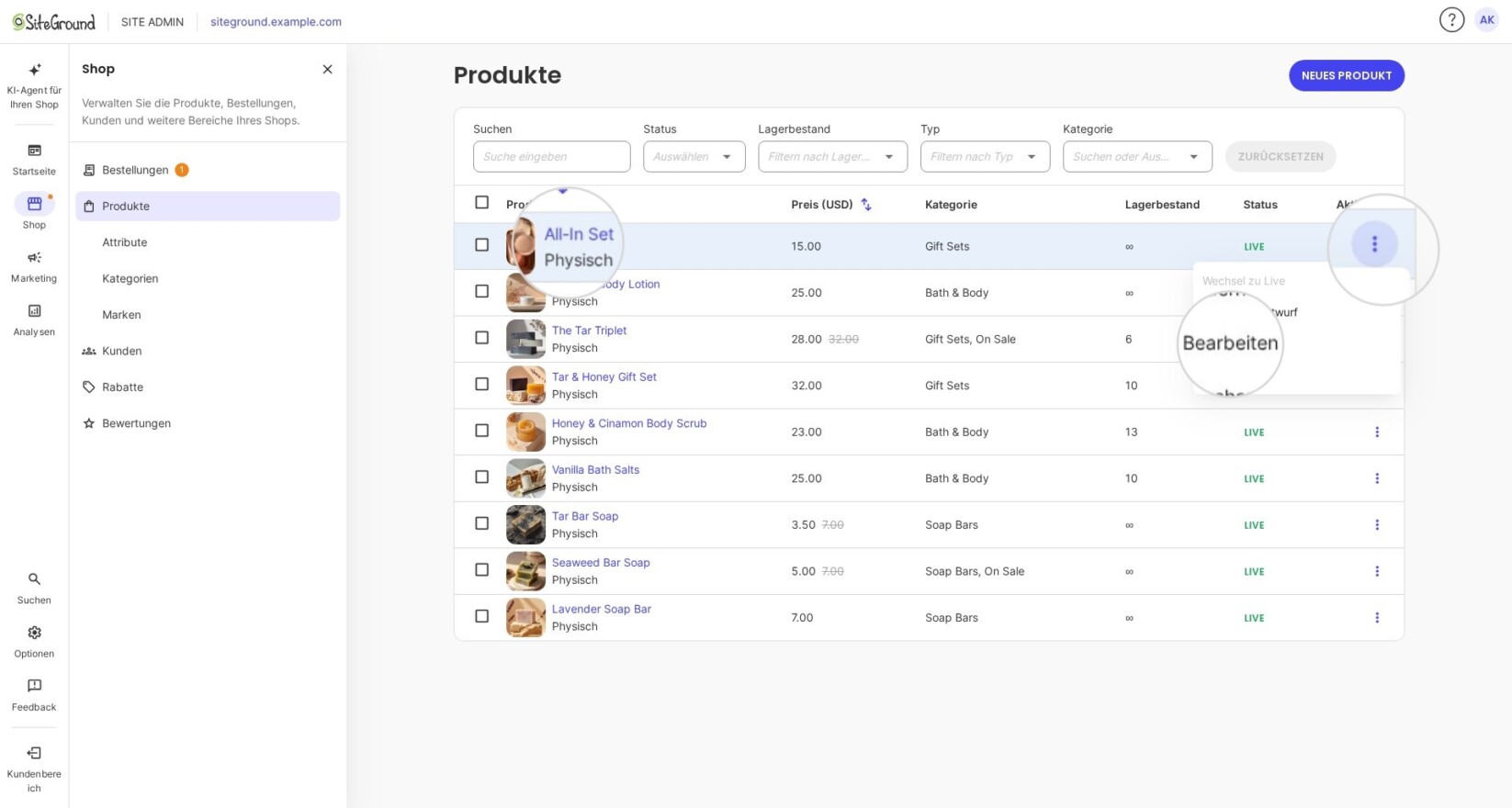Open actions menu for All-In Set
The width and height of the screenshot is (1512, 808).
pyautogui.click(x=1374, y=244)
